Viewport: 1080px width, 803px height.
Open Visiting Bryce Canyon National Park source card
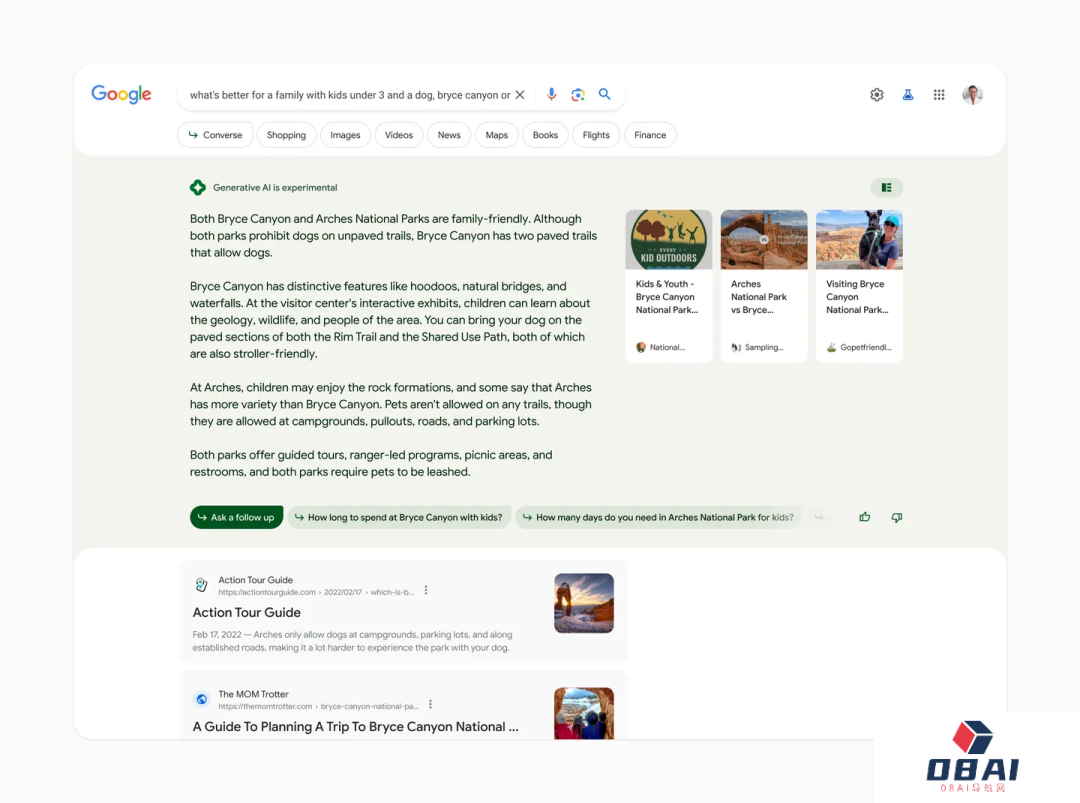pyautogui.click(x=859, y=286)
